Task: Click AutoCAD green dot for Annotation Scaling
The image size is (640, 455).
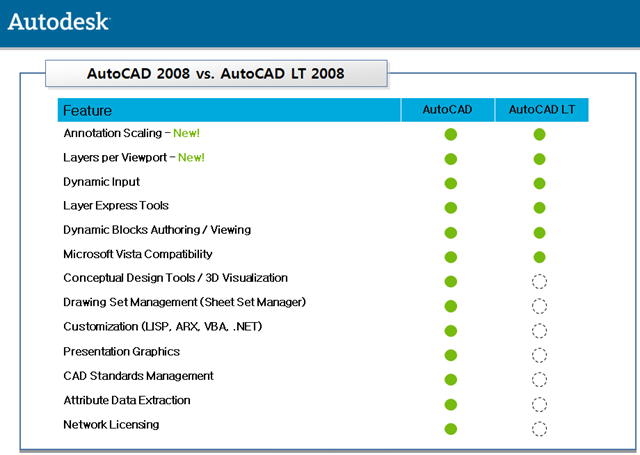Action: 451,134
